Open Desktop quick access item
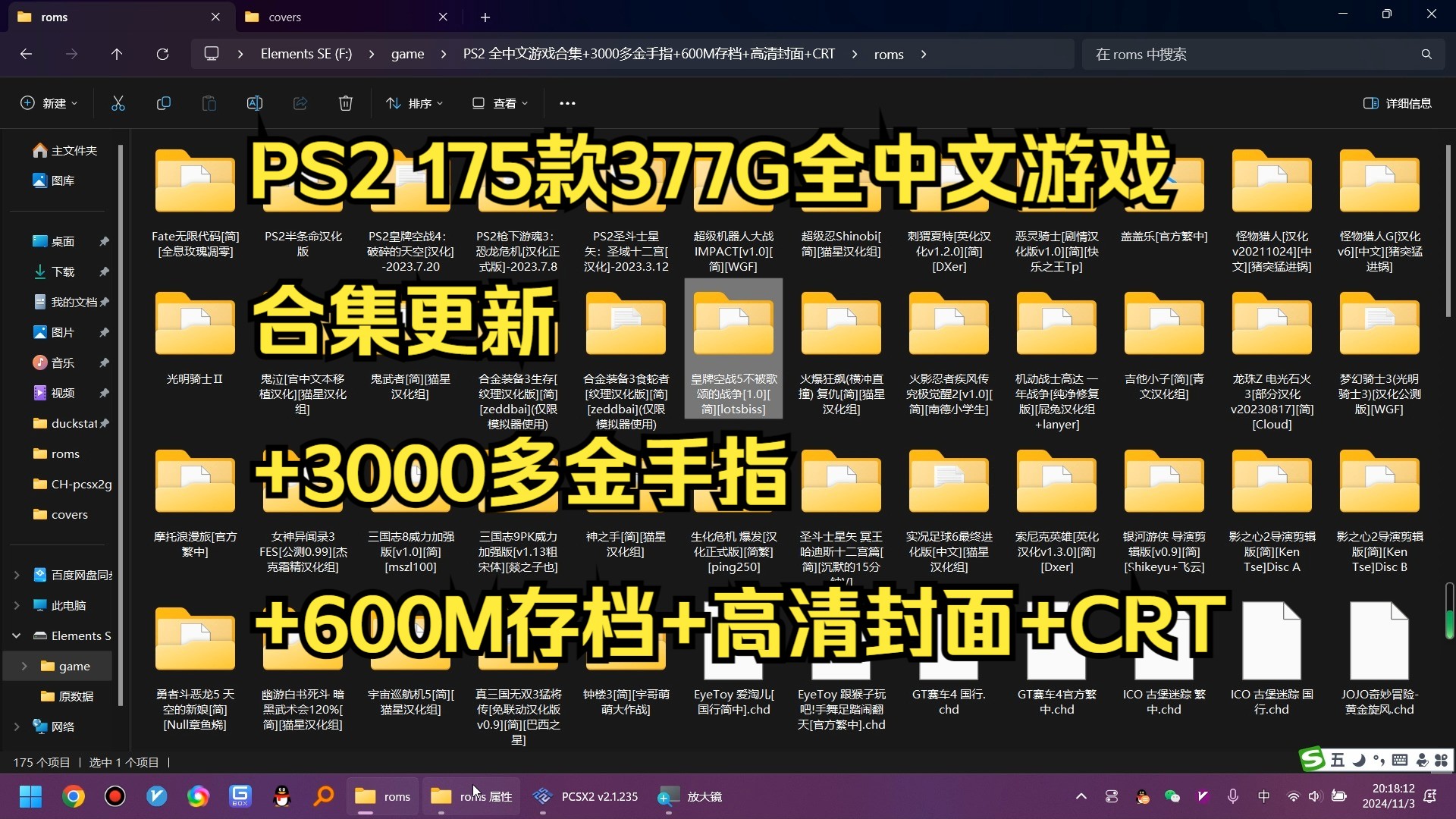This screenshot has height=819, width=1456. 55,241
